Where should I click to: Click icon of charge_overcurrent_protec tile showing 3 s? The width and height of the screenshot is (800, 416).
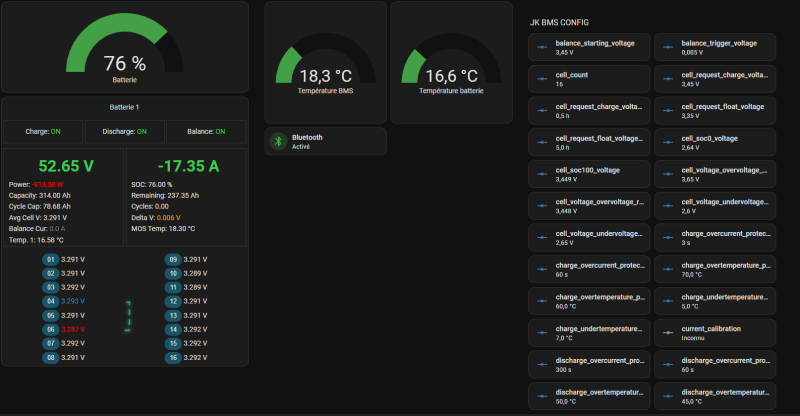(x=668, y=237)
